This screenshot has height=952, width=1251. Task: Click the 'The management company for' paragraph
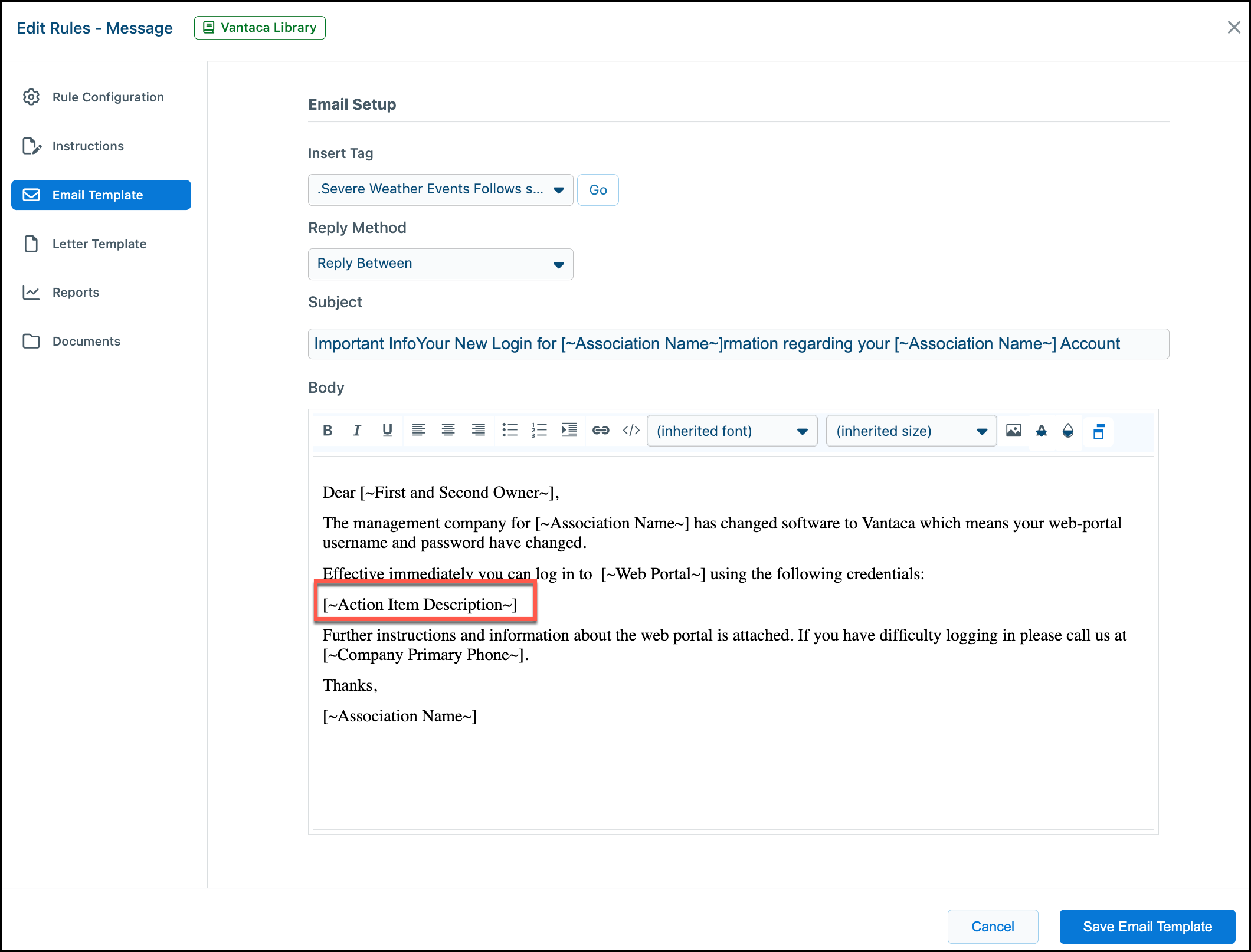[722, 533]
